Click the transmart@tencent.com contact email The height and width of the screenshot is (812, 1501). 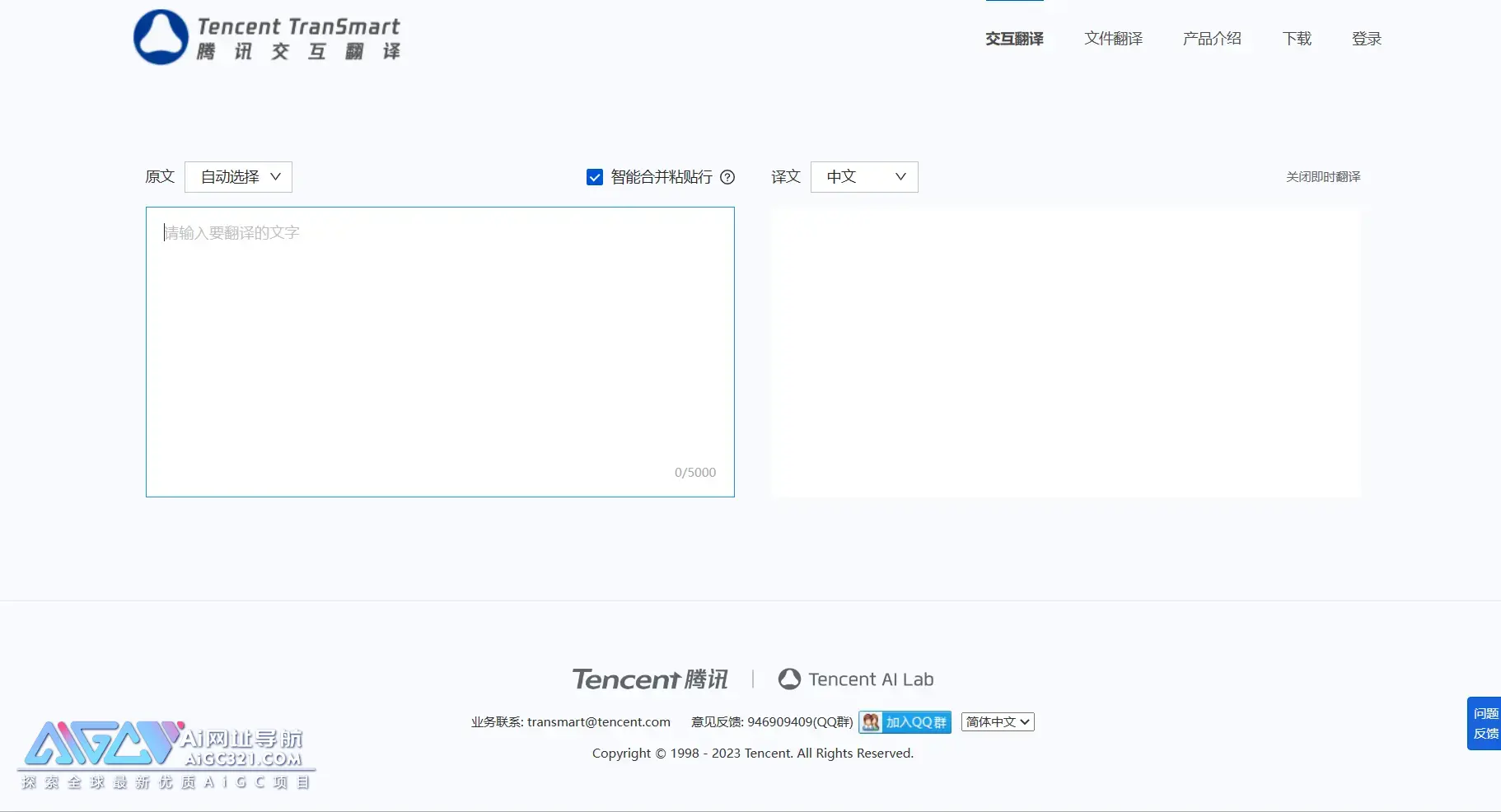599,722
